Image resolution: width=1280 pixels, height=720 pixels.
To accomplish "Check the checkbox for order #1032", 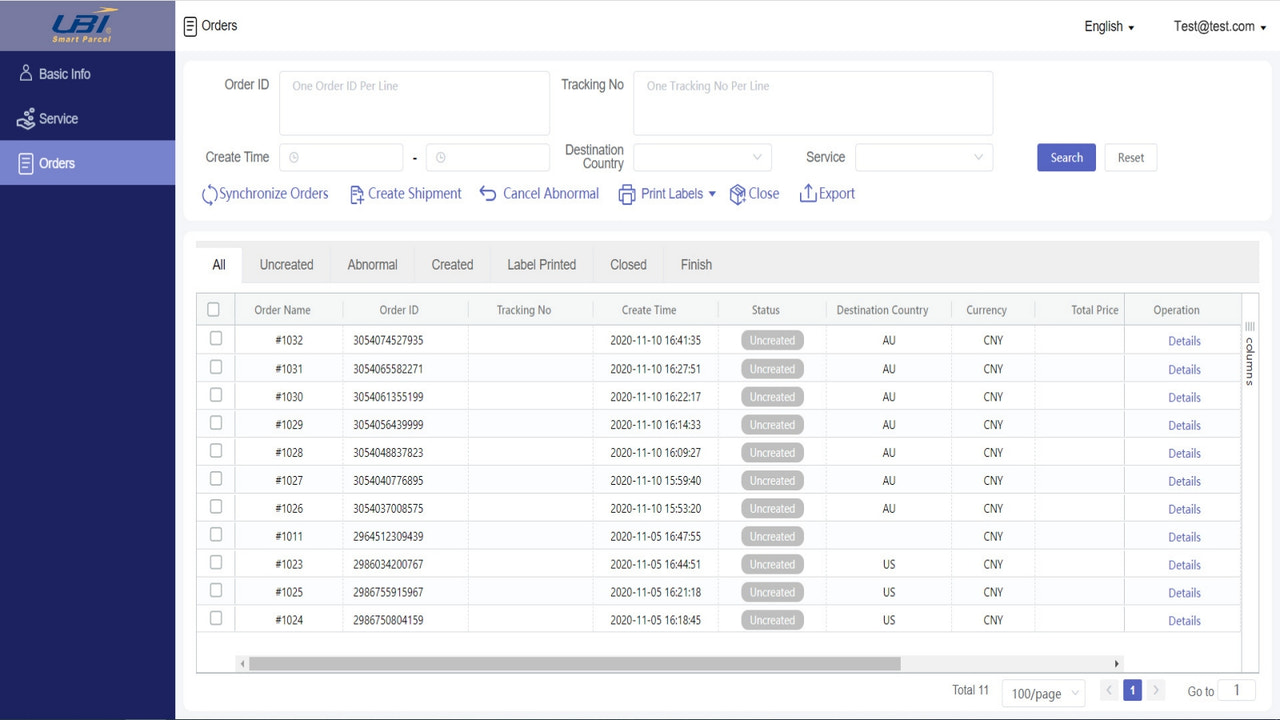I will pos(215,340).
